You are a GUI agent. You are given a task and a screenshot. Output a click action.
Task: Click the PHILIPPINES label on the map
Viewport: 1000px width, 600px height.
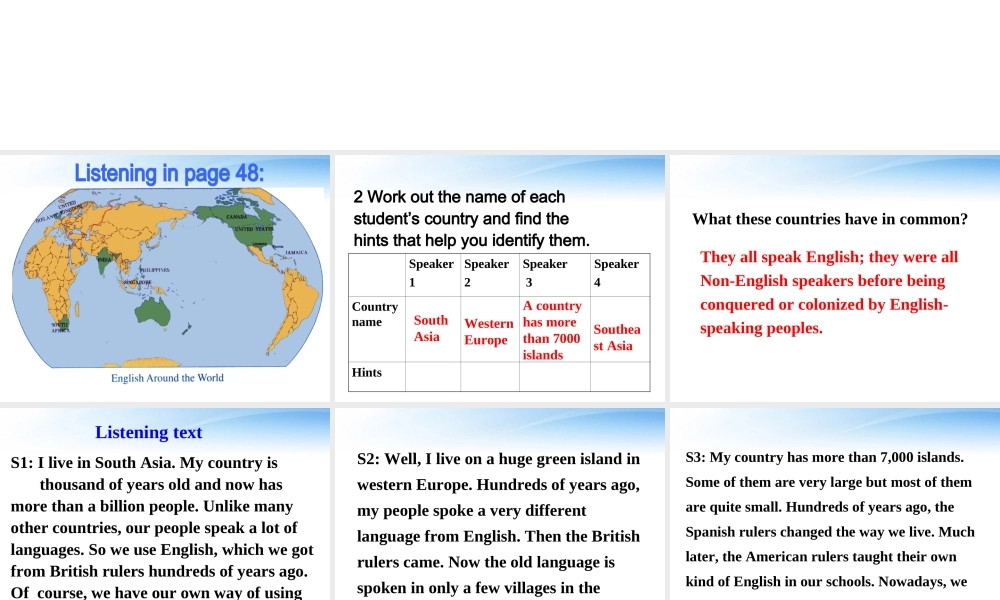point(154,270)
